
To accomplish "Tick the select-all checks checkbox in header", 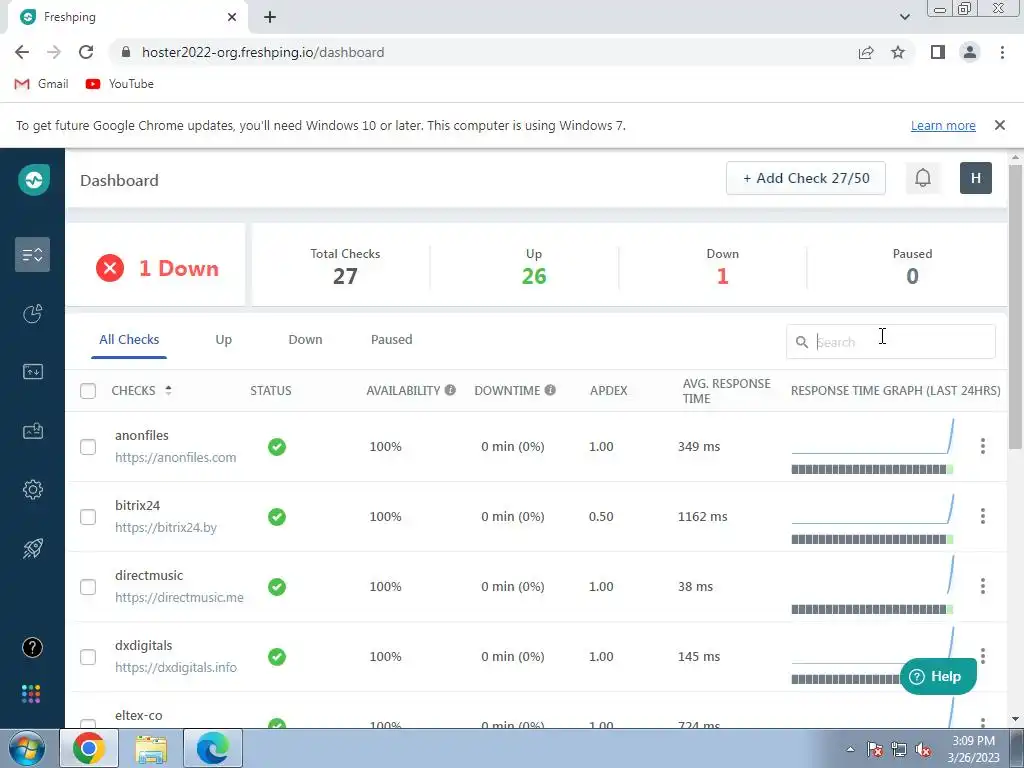I will point(88,391).
